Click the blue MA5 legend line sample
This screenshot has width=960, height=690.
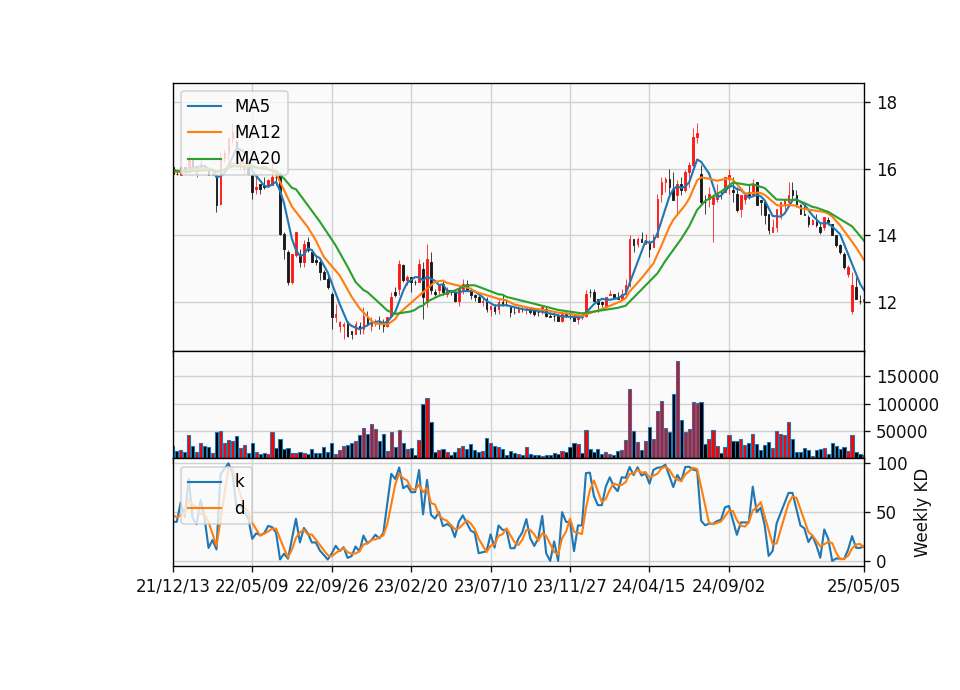pos(204,106)
